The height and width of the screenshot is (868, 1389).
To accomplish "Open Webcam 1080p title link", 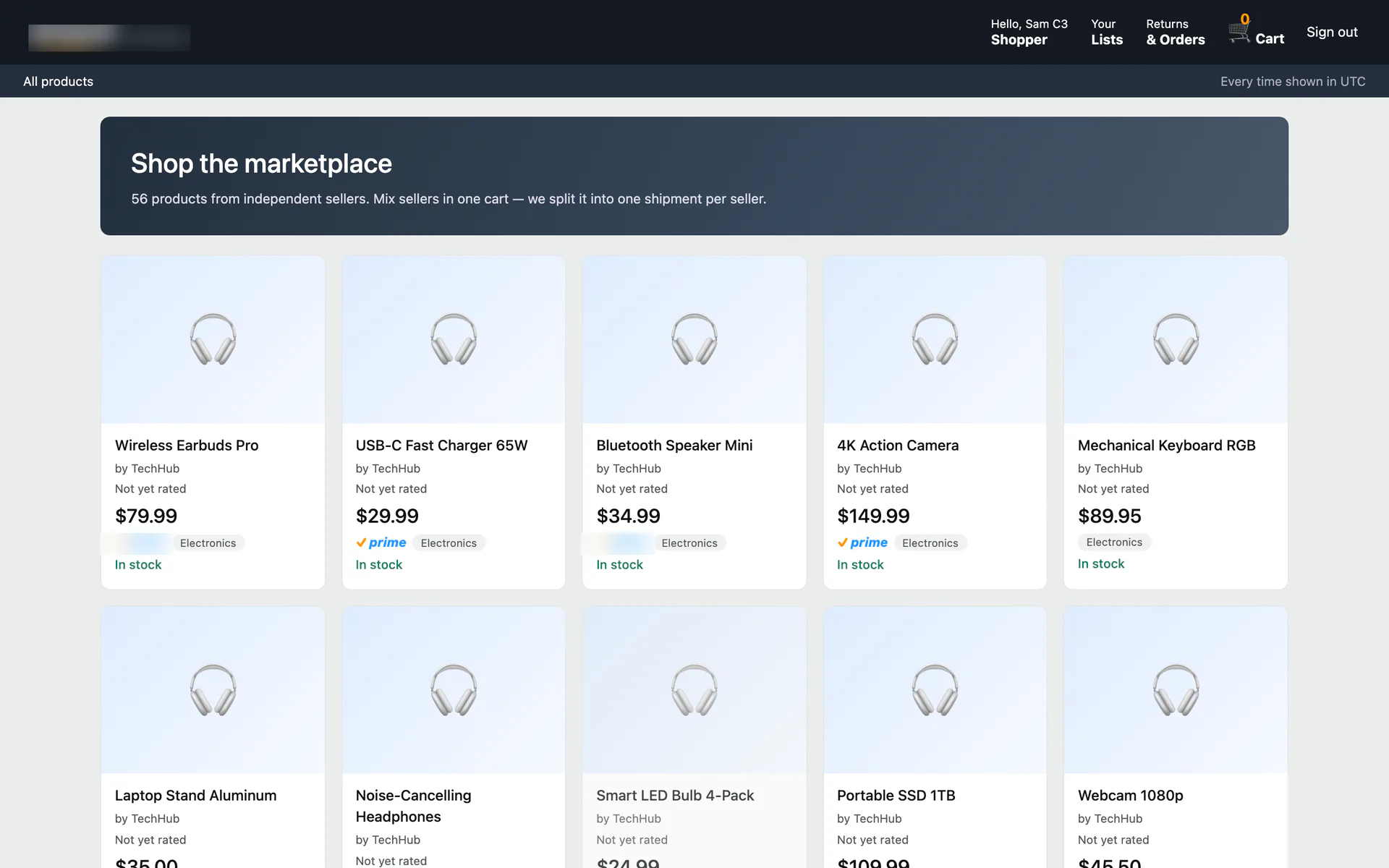I will click(1130, 796).
